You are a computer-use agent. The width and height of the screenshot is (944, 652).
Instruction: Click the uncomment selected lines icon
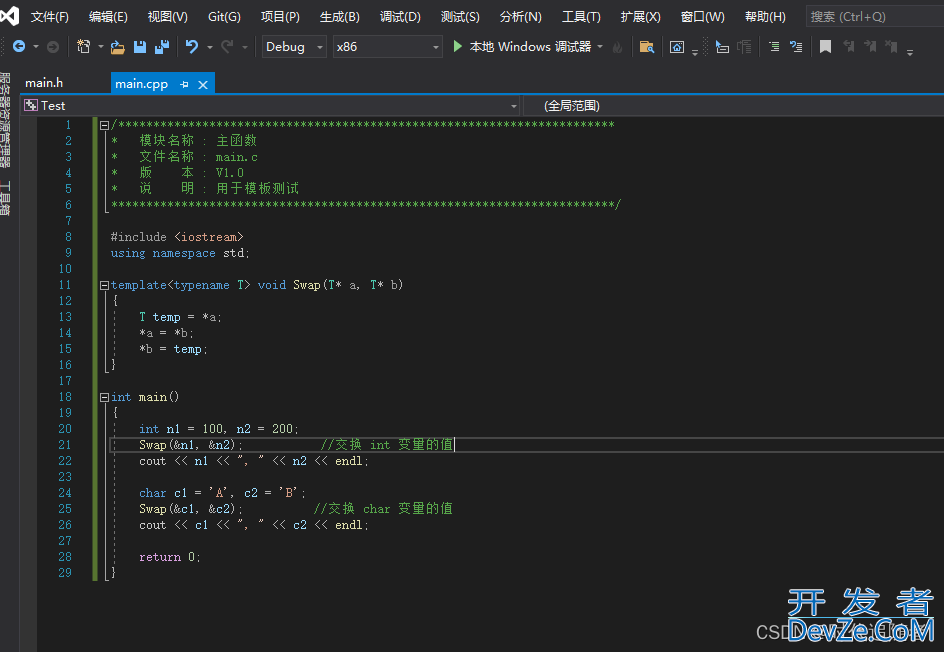796,46
